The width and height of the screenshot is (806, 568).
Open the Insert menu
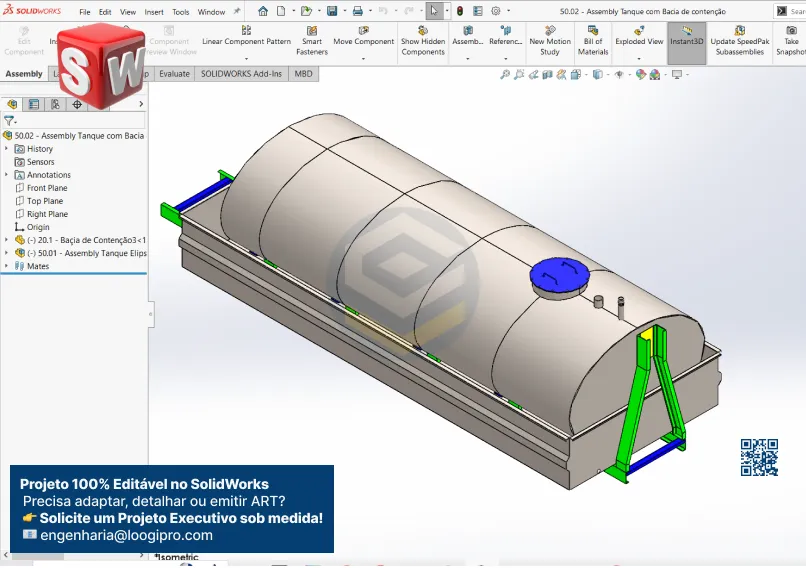(154, 12)
